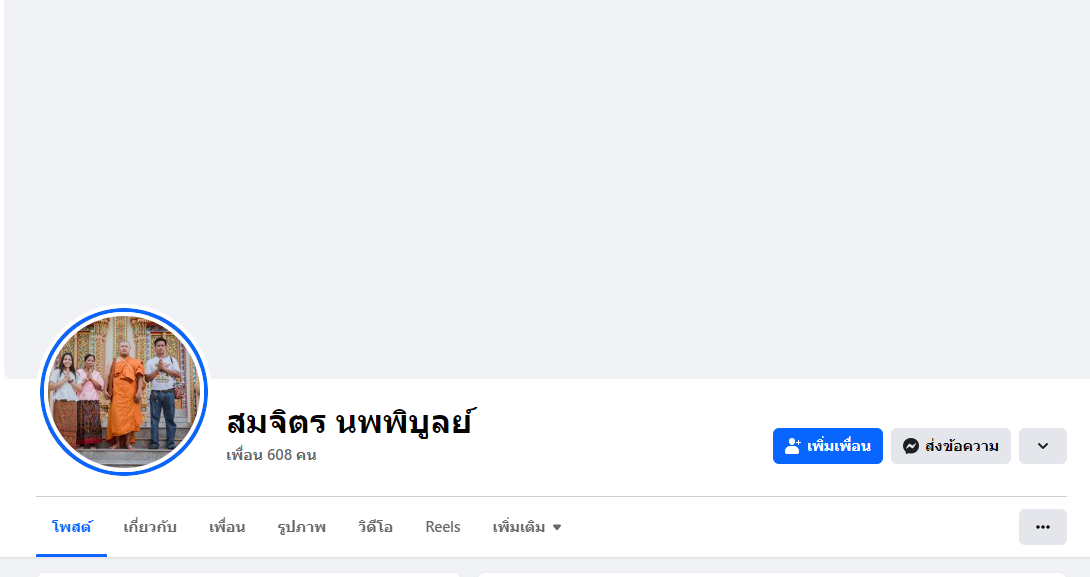This screenshot has height=577, width=1090.
Task: Go to the เพื่อน tab
Action: 227,527
